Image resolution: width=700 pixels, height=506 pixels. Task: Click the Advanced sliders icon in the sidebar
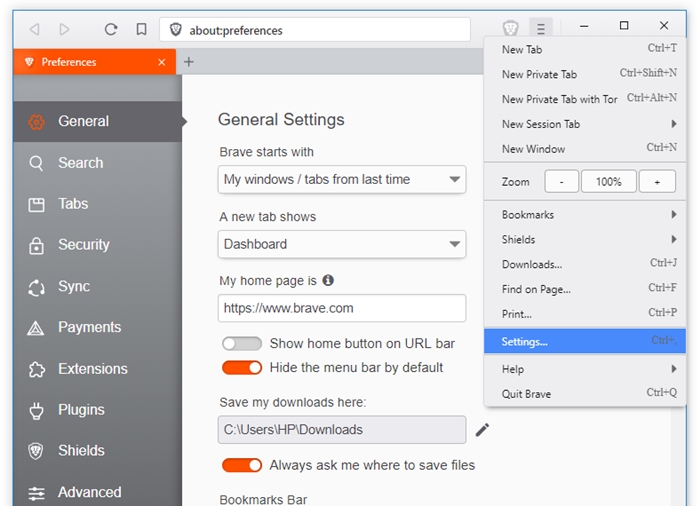click(36, 493)
